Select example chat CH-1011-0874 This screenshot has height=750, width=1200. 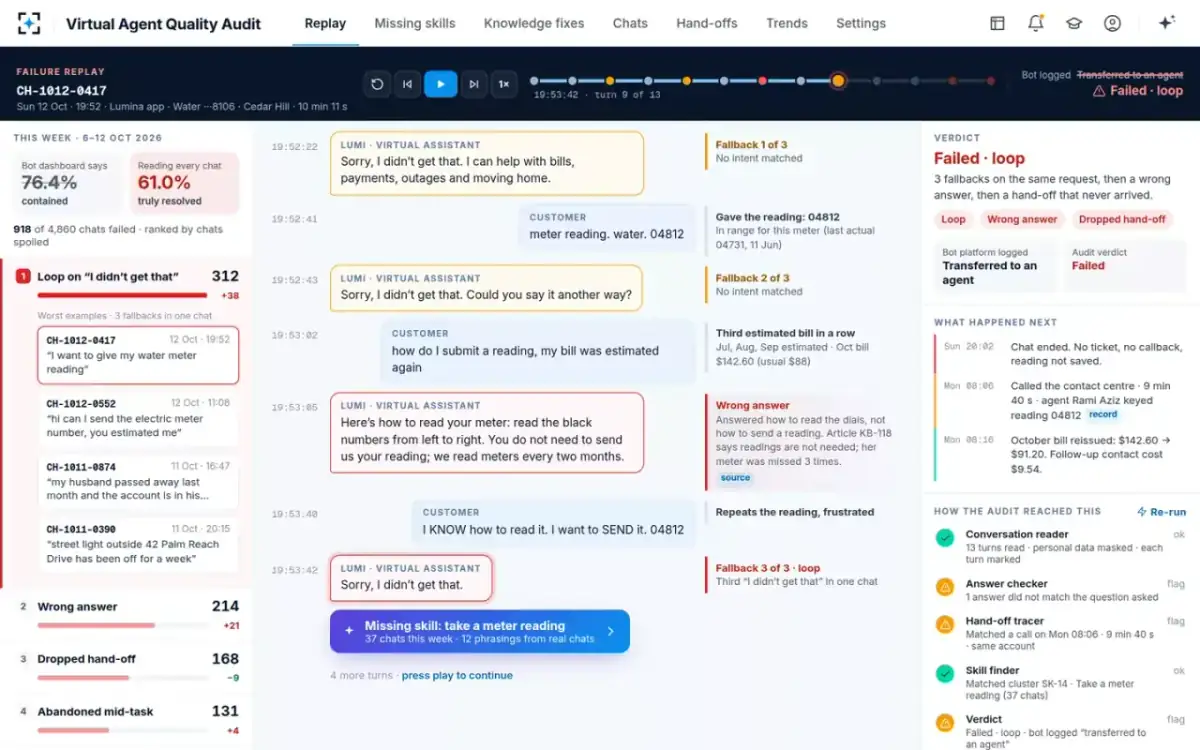point(138,481)
